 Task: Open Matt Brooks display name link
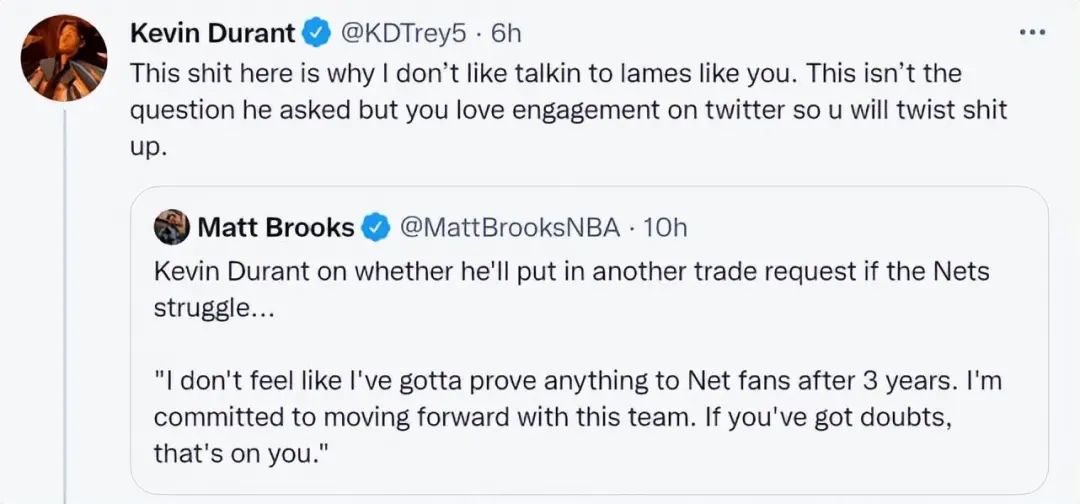coord(276,228)
